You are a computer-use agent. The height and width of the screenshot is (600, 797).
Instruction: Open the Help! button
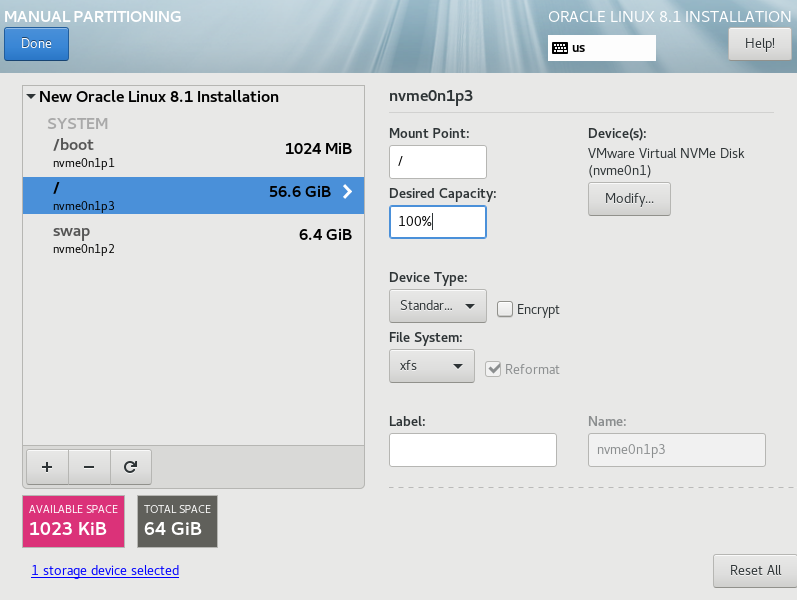759,44
